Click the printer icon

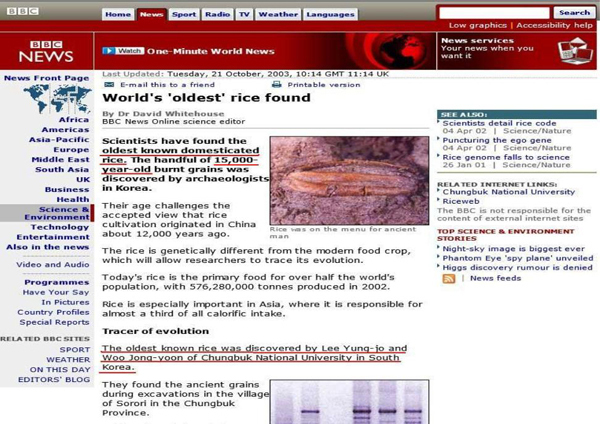(276, 85)
